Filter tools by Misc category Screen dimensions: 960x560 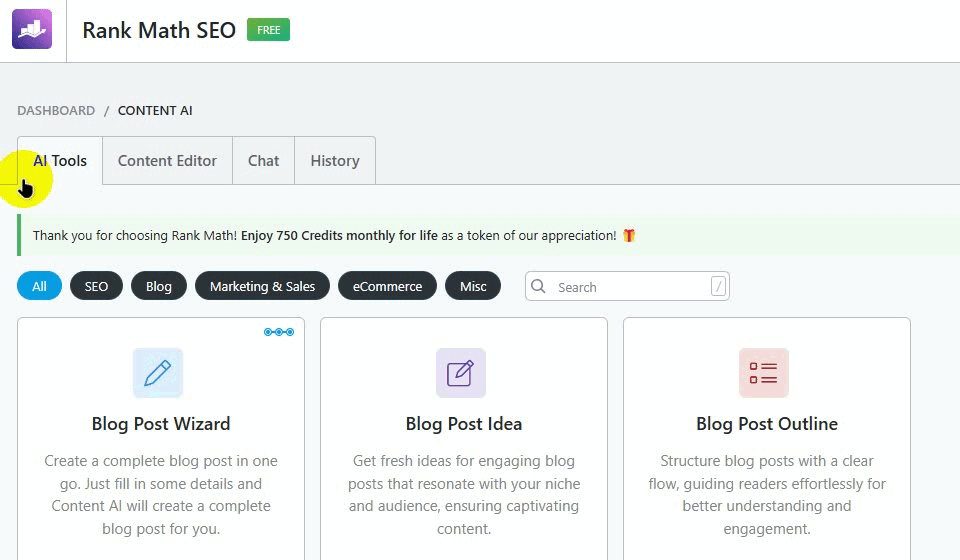(x=473, y=287)
